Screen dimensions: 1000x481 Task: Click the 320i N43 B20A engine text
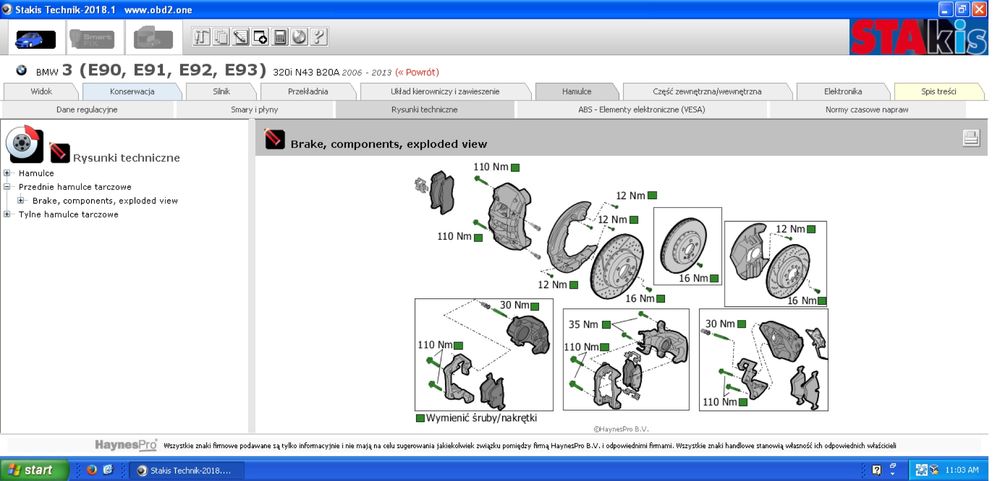305,72
